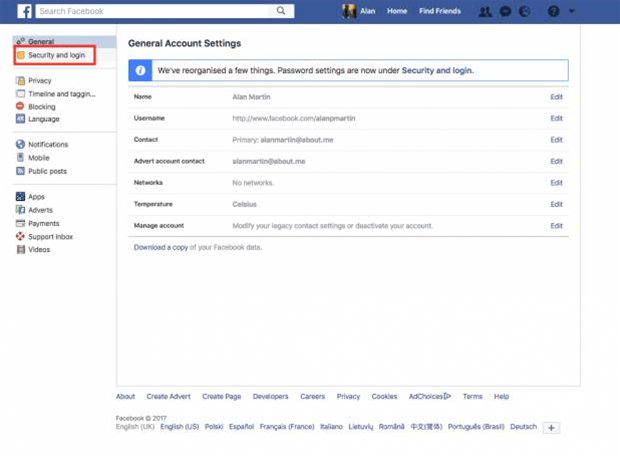Open the About footer link
Image resolution: width=620 pixels, height=456 pixels.
[125, 396]
